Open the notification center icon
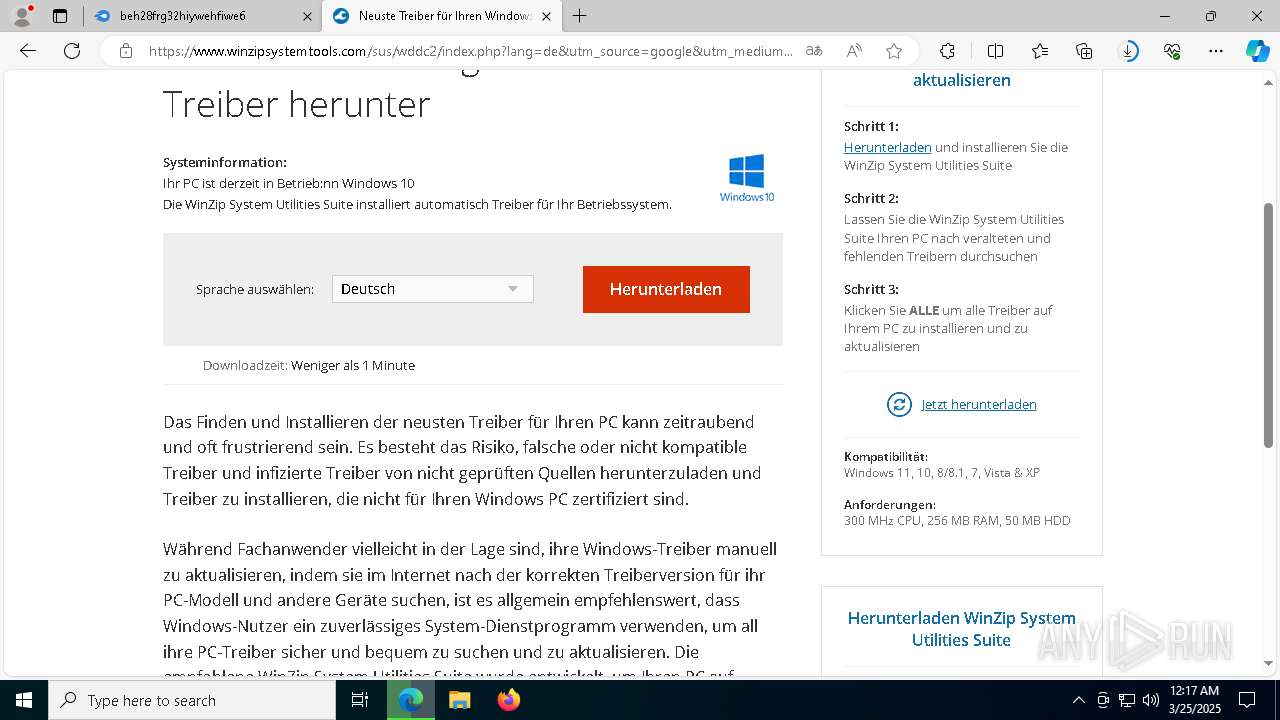 click(1247, 700)
